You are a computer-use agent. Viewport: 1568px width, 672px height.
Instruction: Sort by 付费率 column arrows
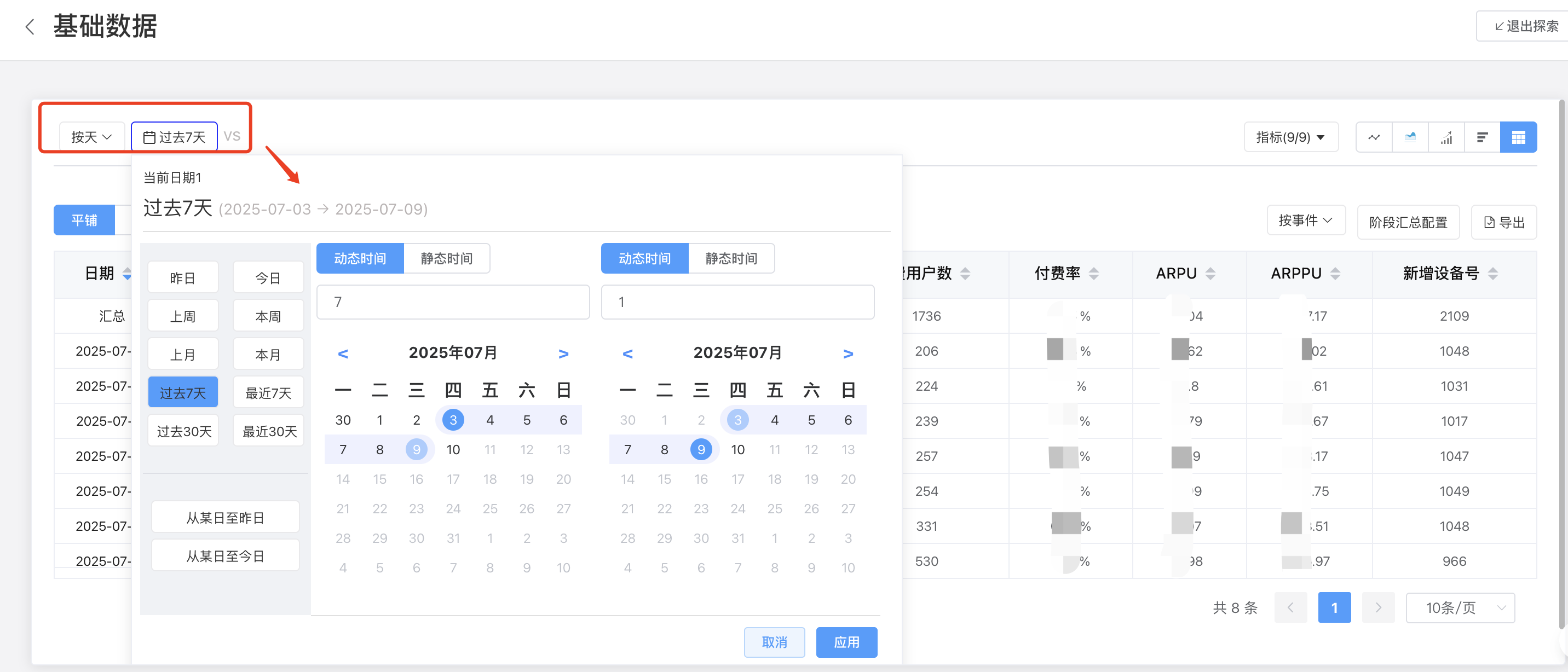(x=1094, y=274)
